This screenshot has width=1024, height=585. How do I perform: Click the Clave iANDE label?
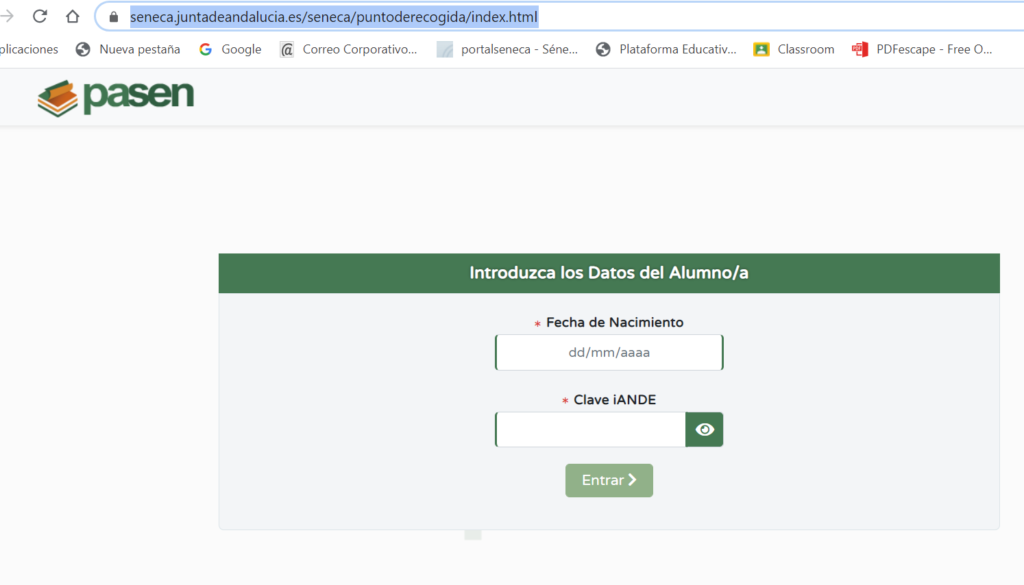(x=615, y=400)
